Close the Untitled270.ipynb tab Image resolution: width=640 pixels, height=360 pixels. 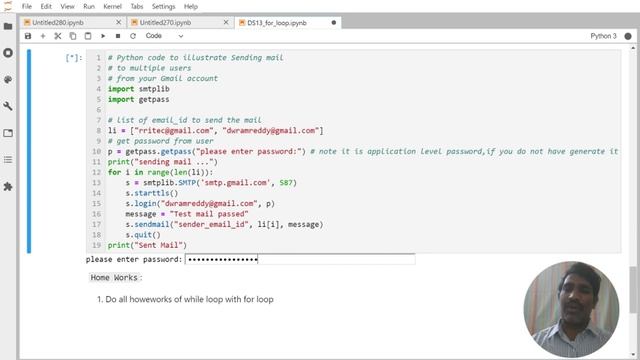pos(226,22)
